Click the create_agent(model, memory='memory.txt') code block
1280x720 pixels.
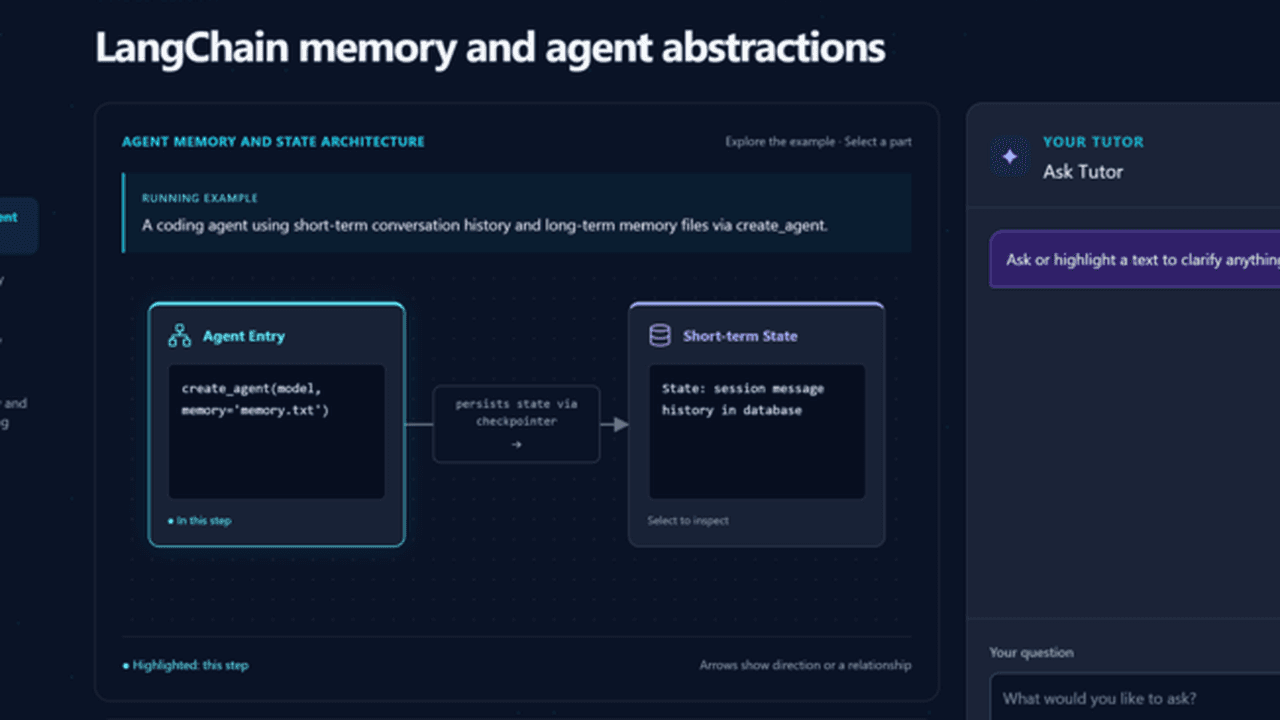point(277,431)
